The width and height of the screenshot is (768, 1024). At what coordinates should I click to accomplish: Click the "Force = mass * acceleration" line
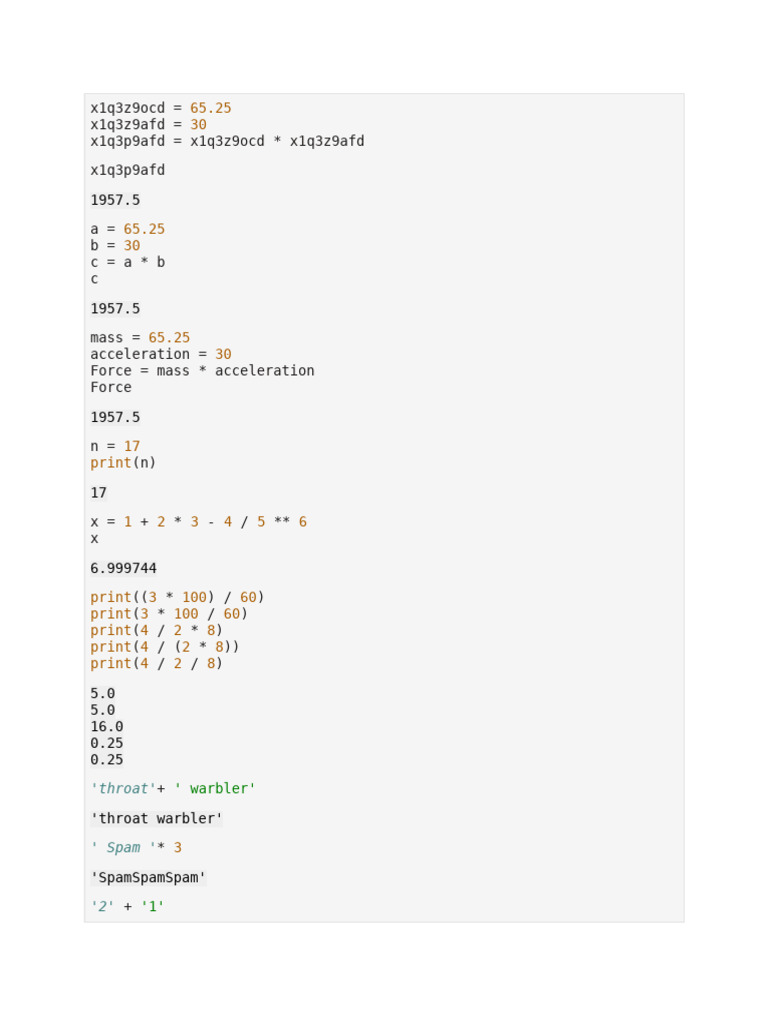(x=202, y=371)
